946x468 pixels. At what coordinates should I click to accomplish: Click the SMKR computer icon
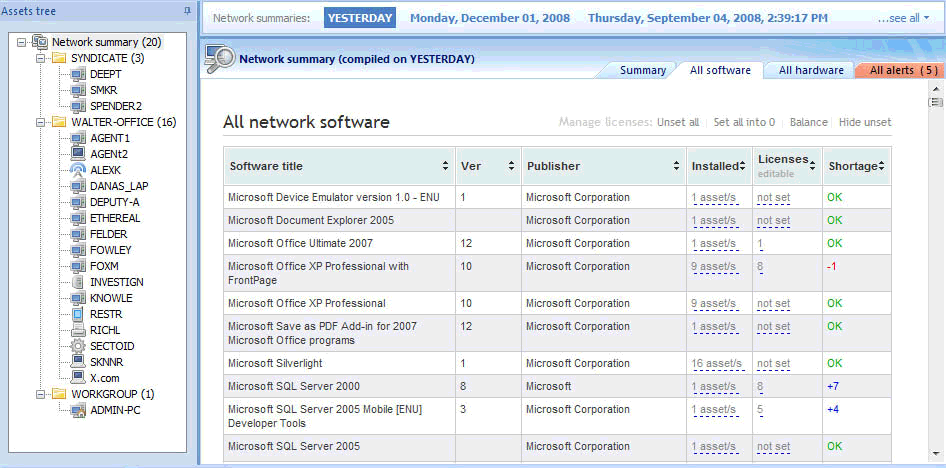click(x=78, y=90)
